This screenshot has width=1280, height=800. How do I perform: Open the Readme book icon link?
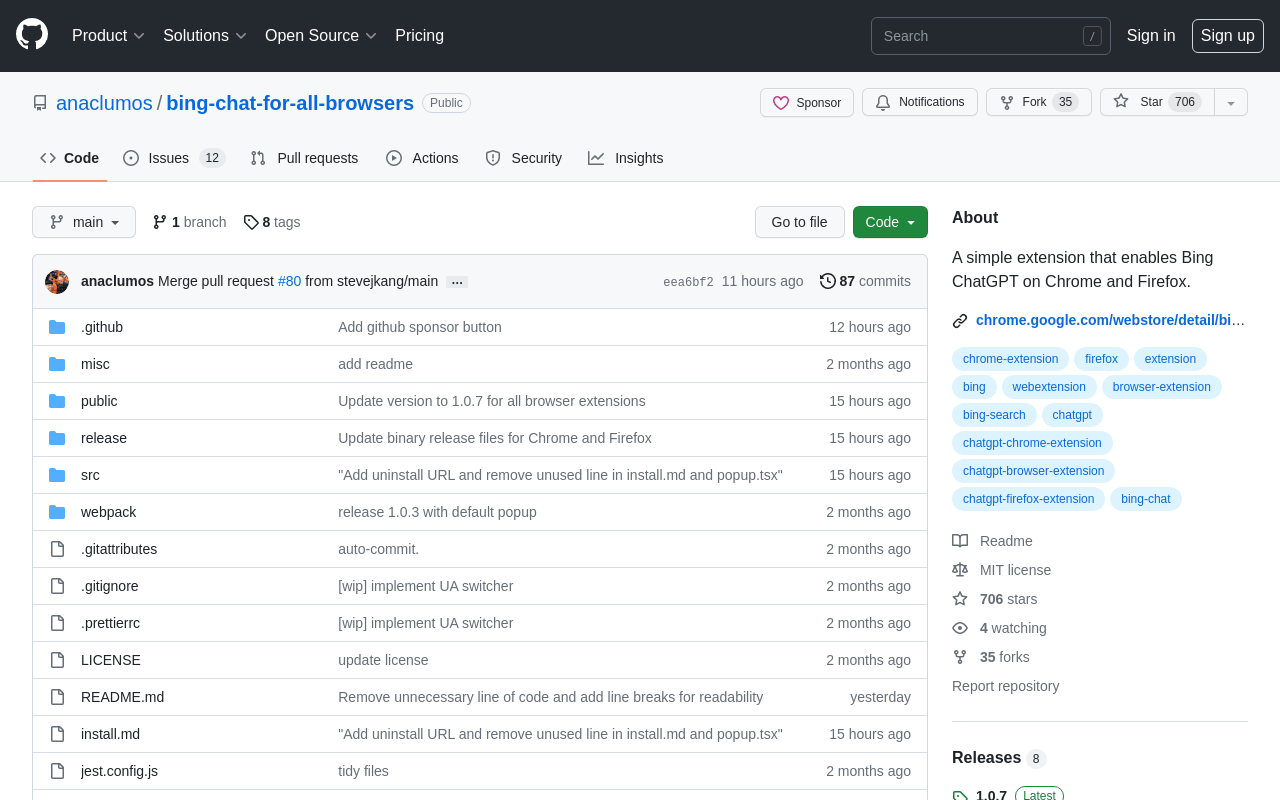tap(960, 541)
